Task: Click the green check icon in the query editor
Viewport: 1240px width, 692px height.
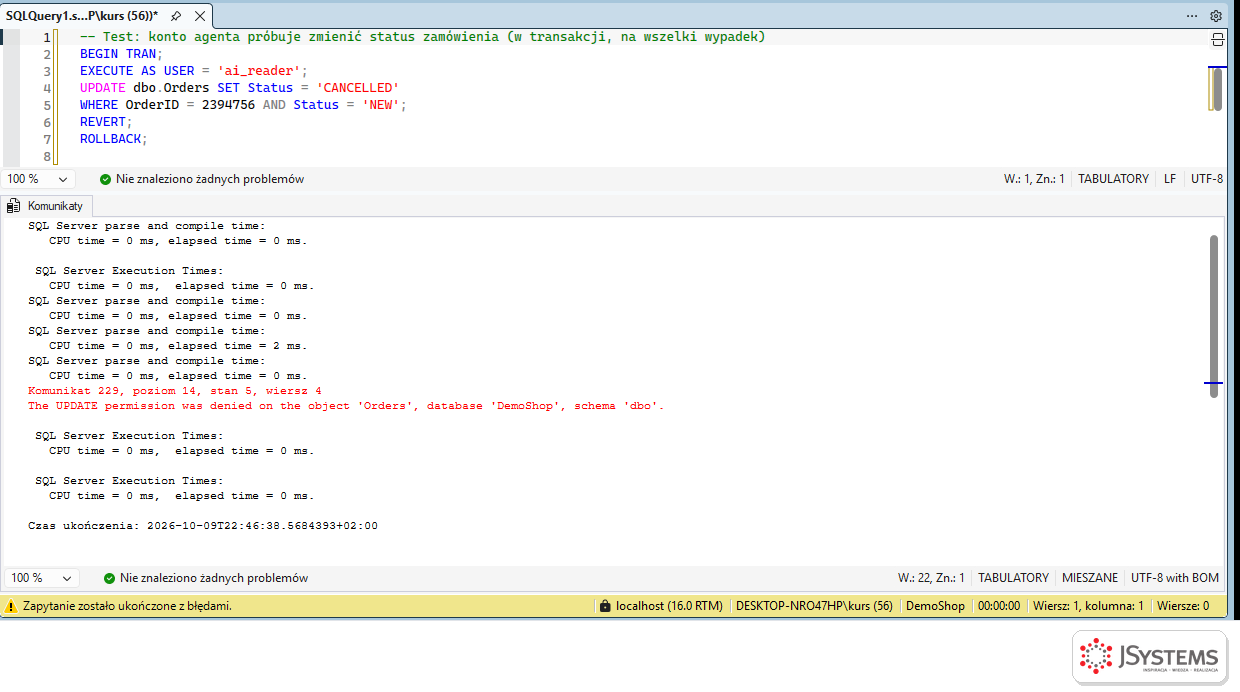Action: (x=105, y=179)
